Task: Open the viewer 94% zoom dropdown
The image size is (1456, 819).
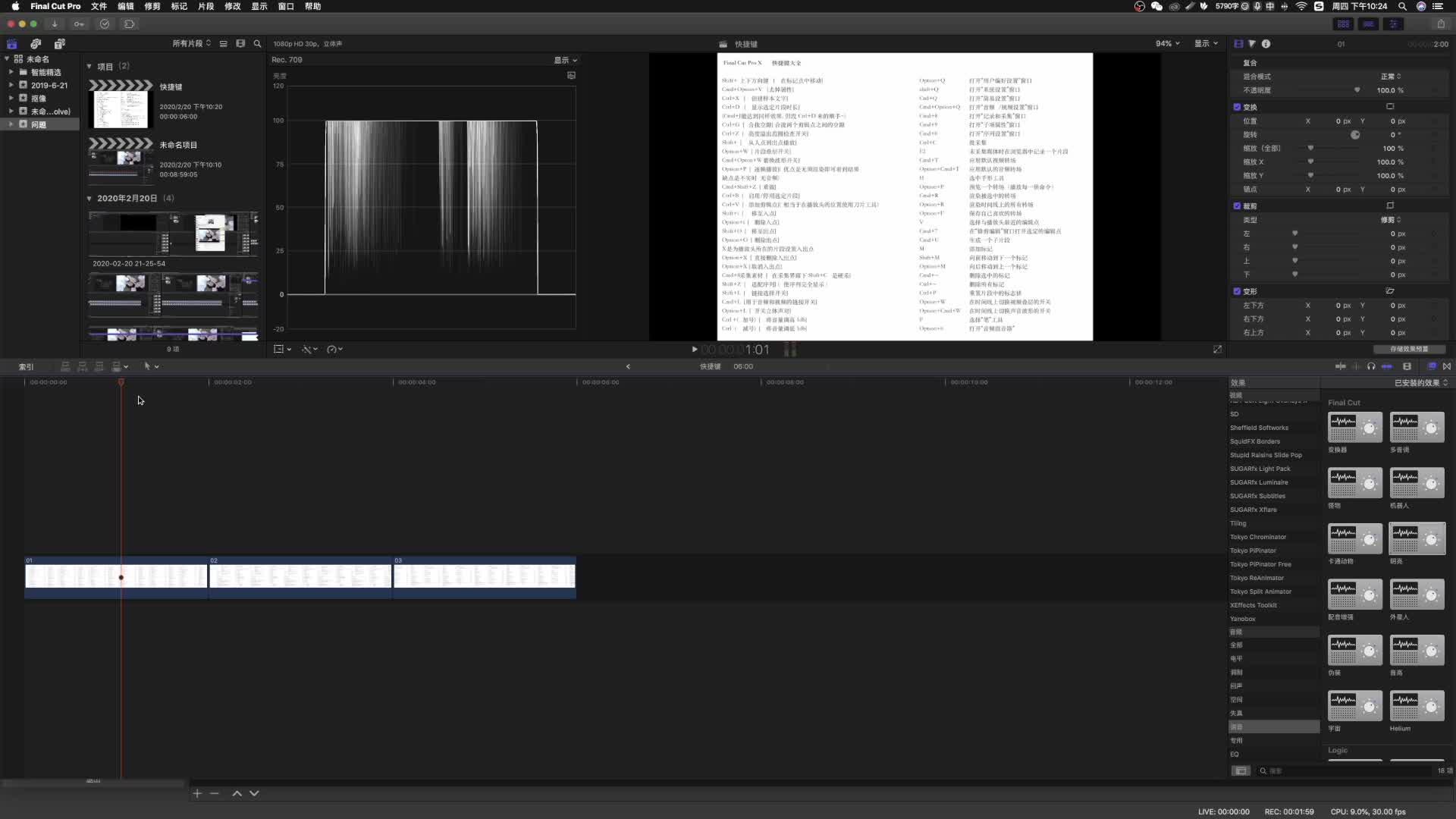Action: pyautogui.click(x=1167, y=44)
